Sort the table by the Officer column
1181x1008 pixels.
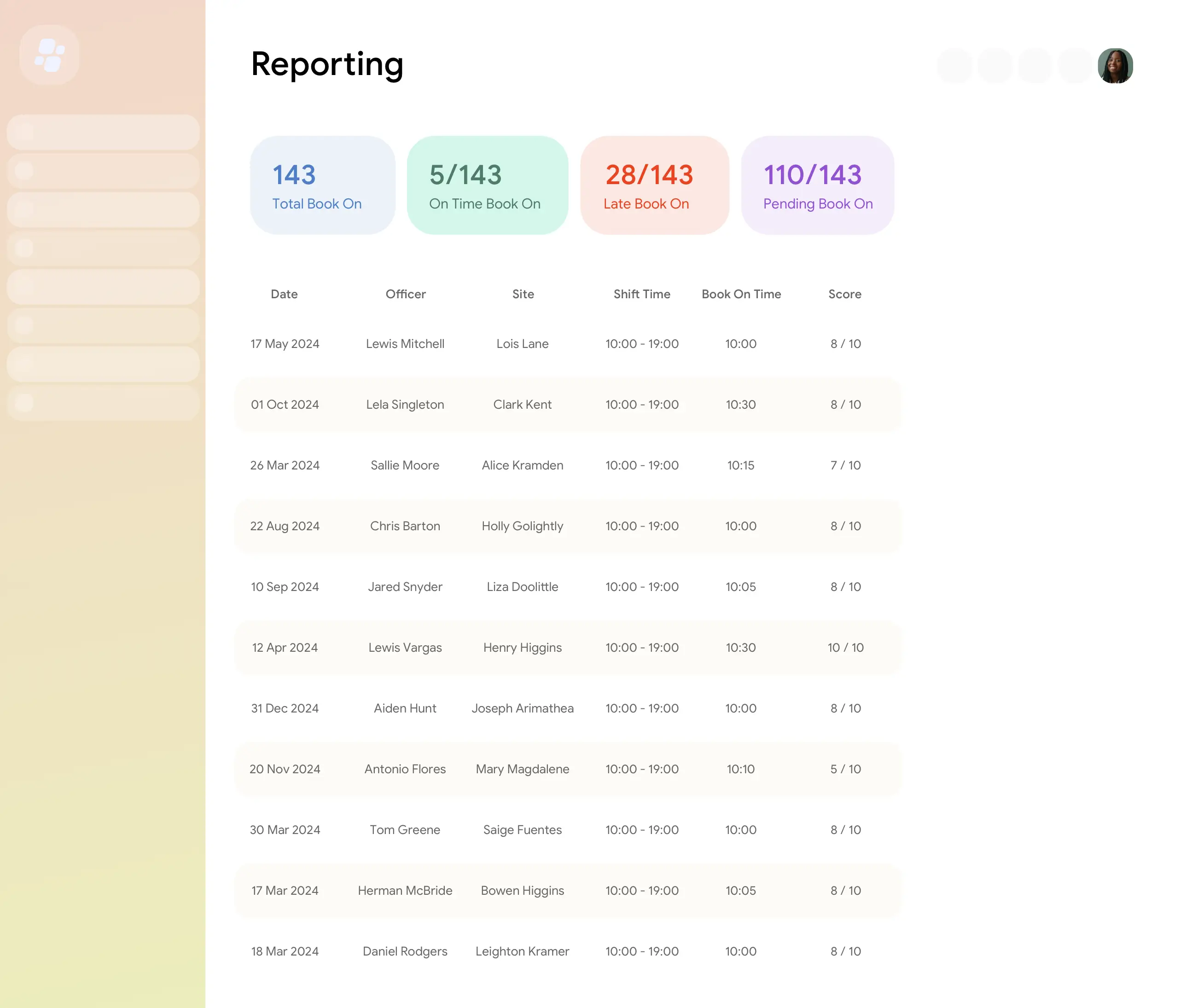point(405,294)
